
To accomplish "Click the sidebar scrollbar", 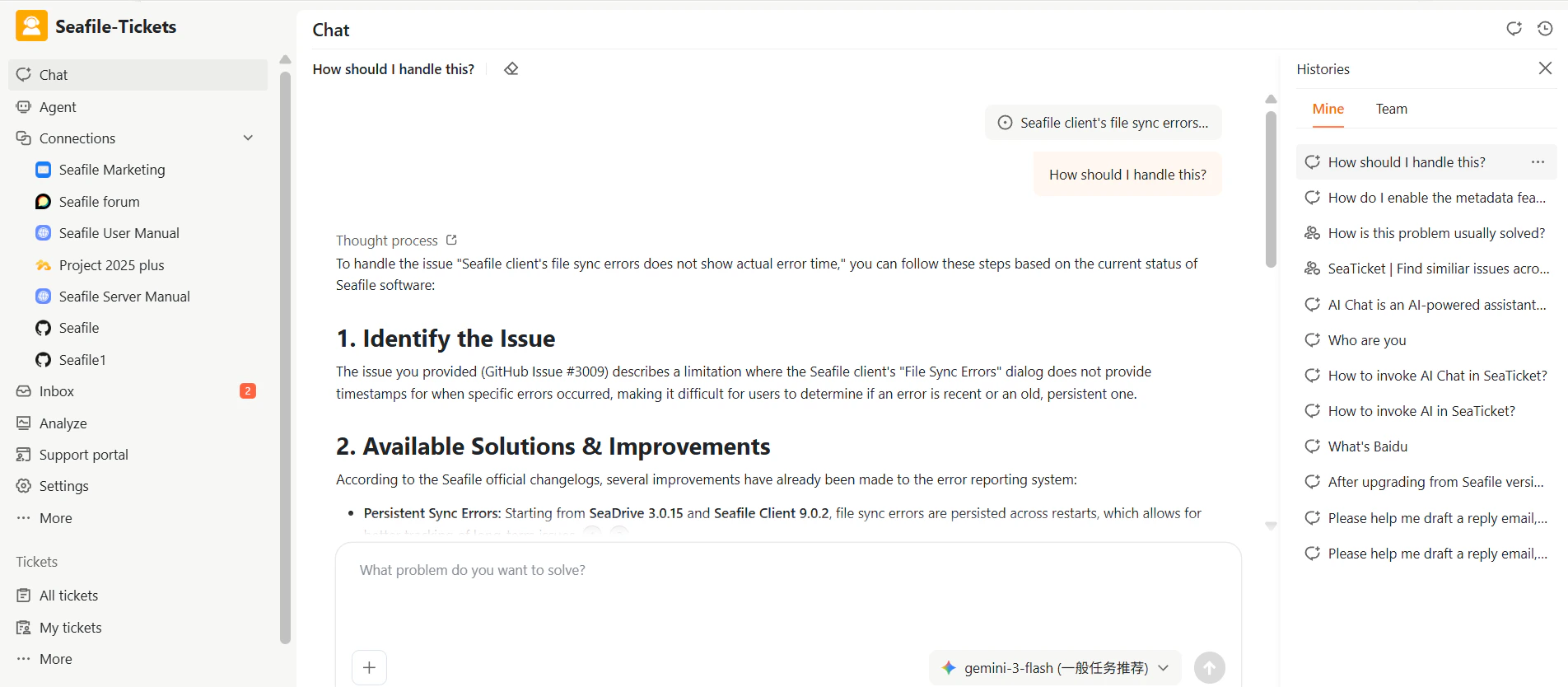I will [x=285, y=358].
